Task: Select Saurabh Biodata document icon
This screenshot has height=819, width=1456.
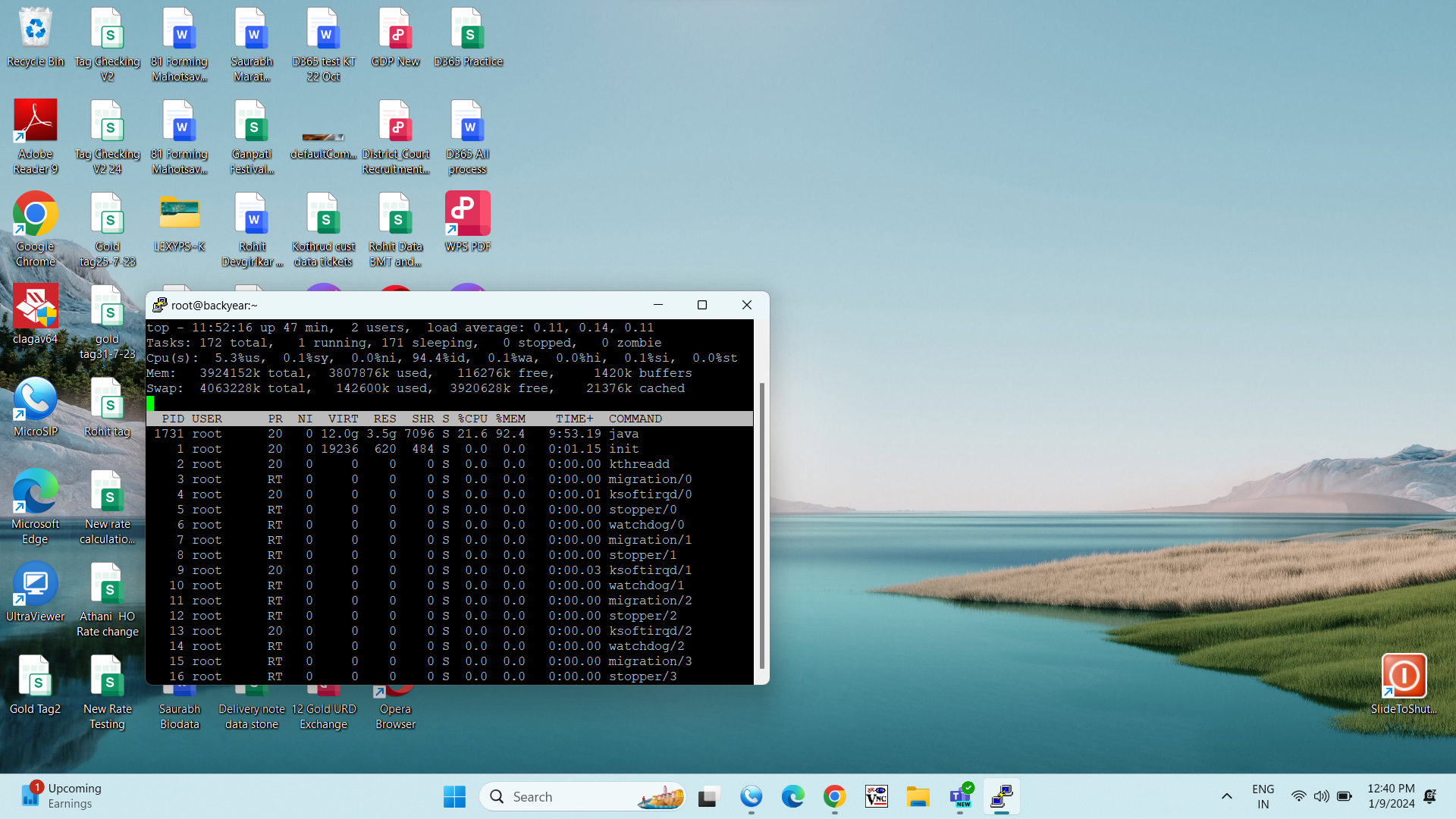Action: 180,708
